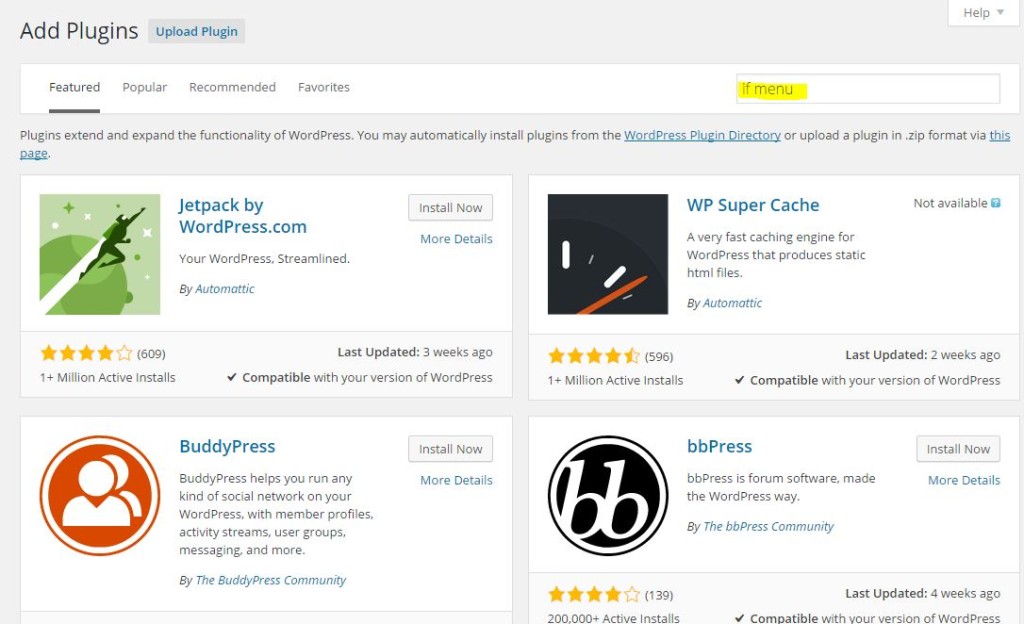This screenshot has height=624, width=1024.
Task: Click the 'Not available' status text
Action: (950, 203)
